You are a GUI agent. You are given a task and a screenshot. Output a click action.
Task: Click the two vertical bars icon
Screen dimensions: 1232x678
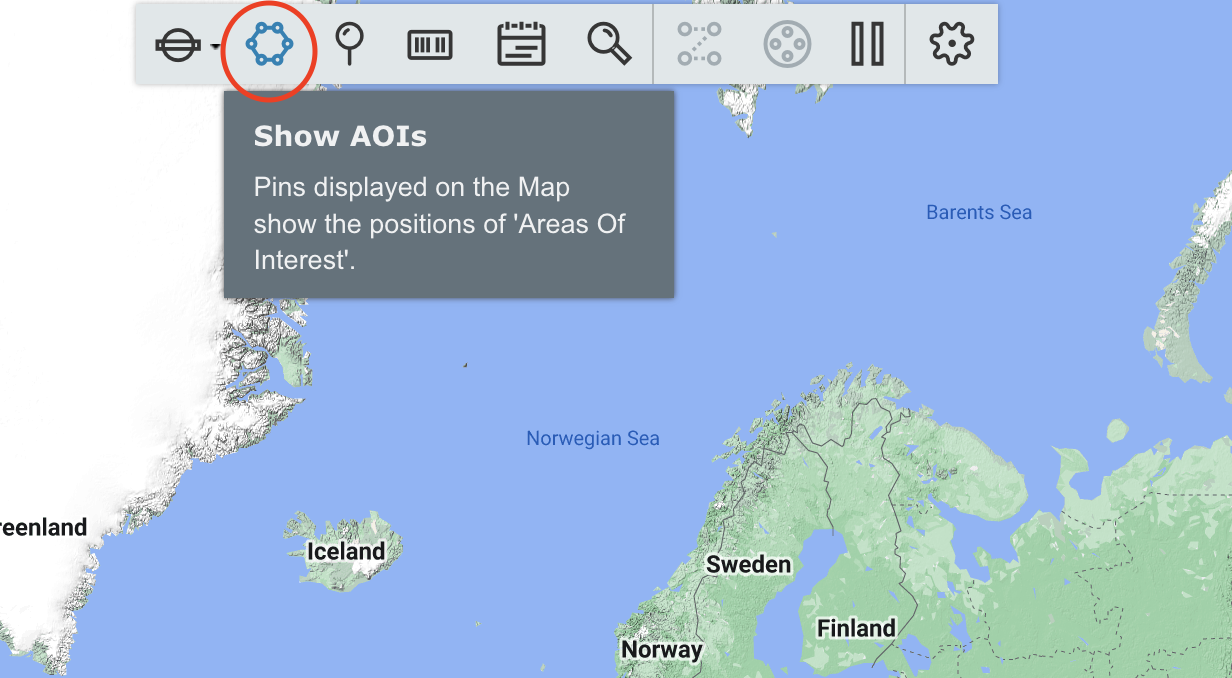867,45
